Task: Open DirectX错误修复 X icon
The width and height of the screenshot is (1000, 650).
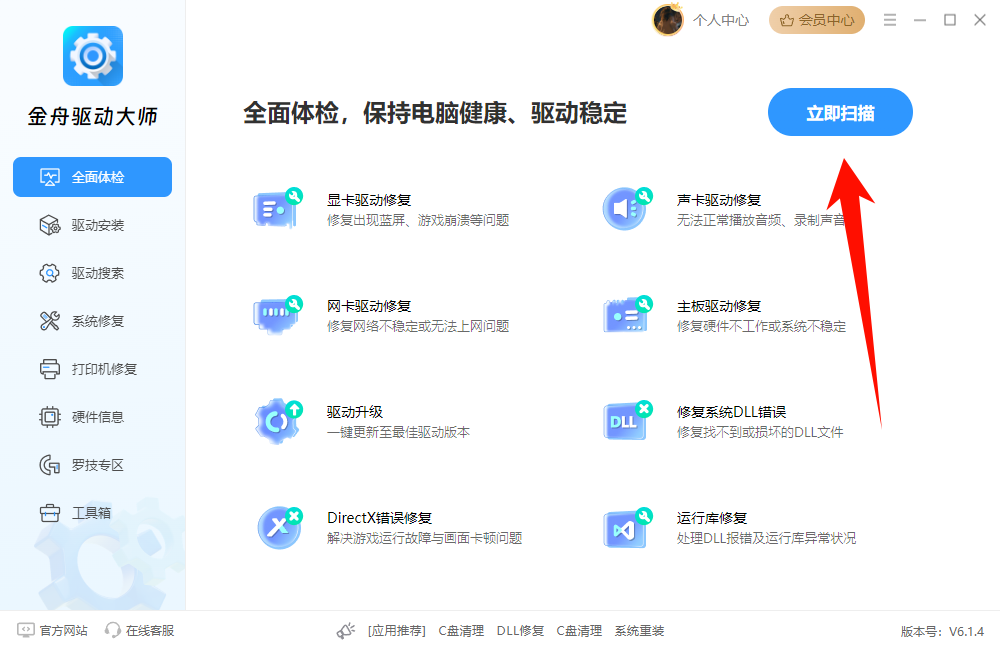Action: point(279,527)
